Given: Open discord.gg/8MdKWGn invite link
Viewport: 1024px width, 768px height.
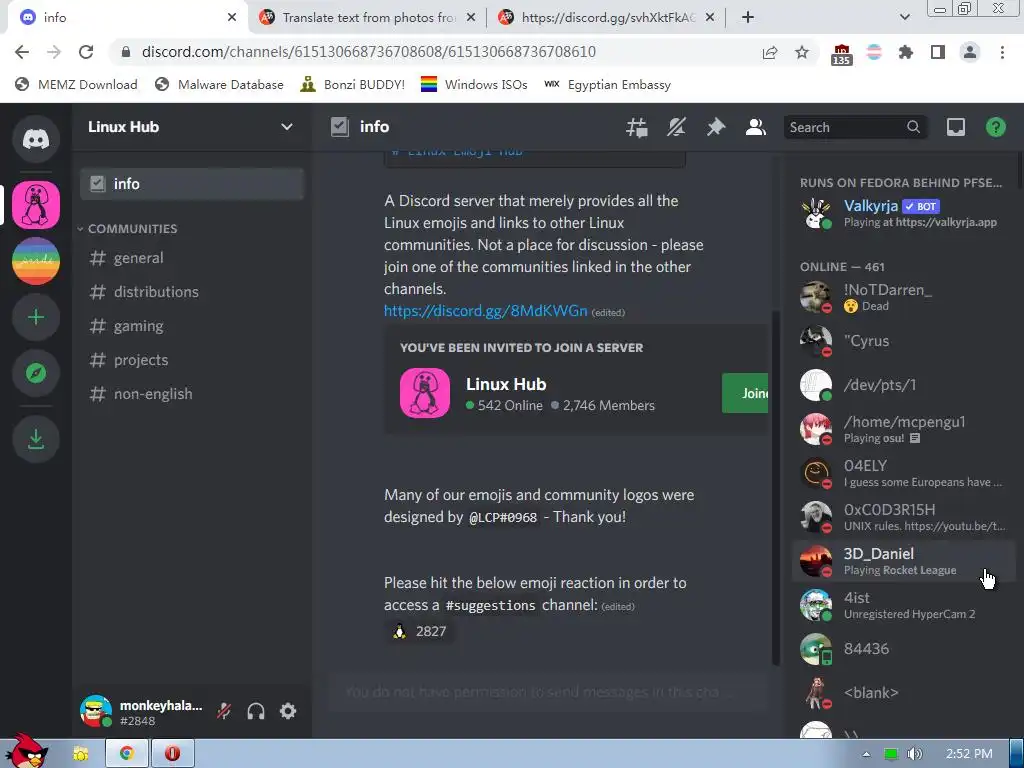Looking at the screenshot, I should [485, 311].
